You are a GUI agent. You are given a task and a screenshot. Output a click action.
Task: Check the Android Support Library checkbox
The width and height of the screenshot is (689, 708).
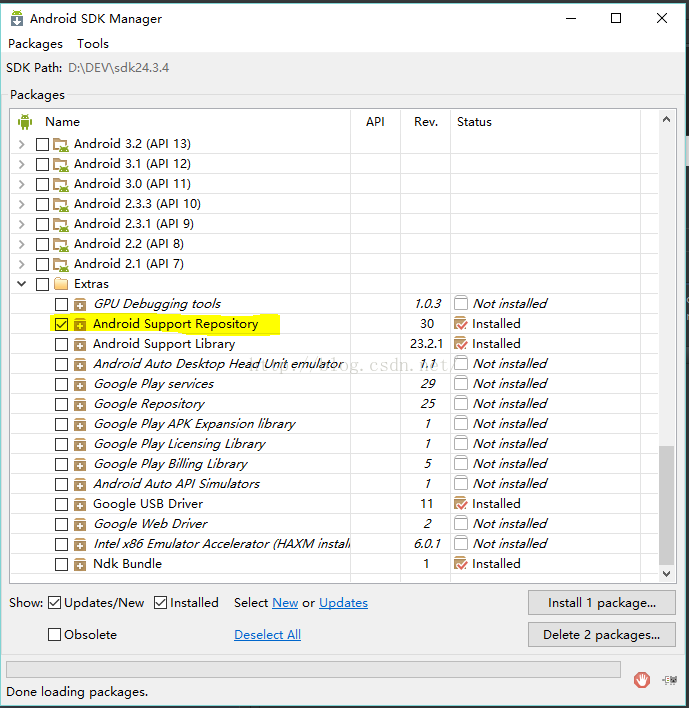(61, 345)
